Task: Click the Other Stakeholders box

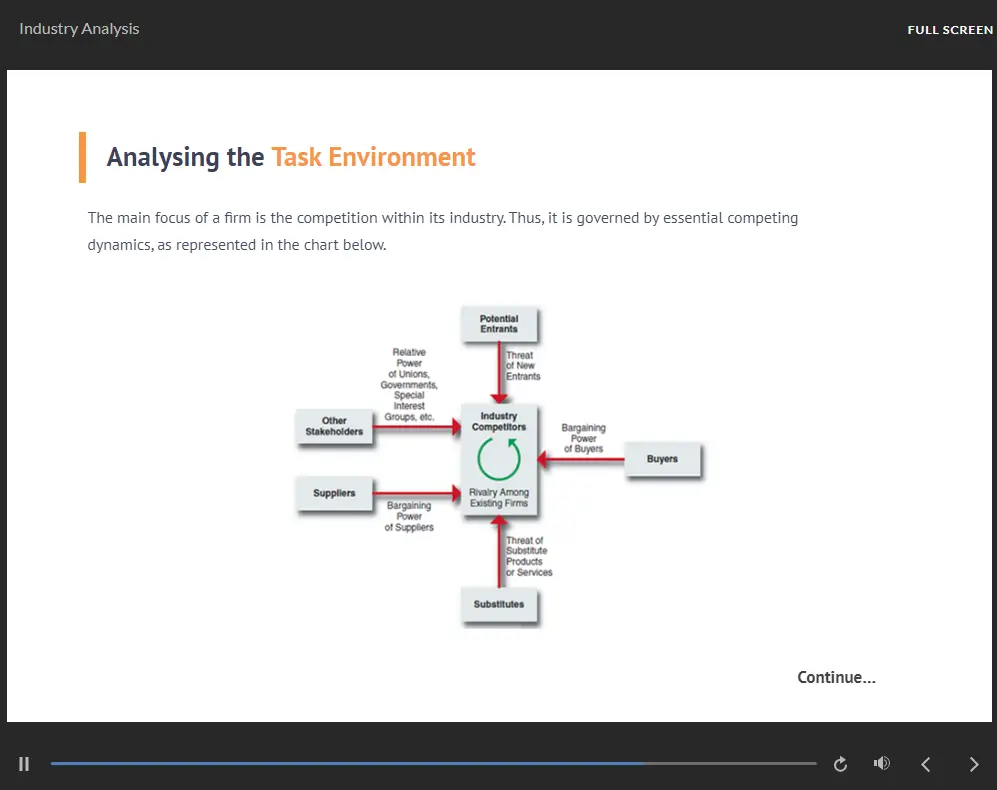Action: 334,426
